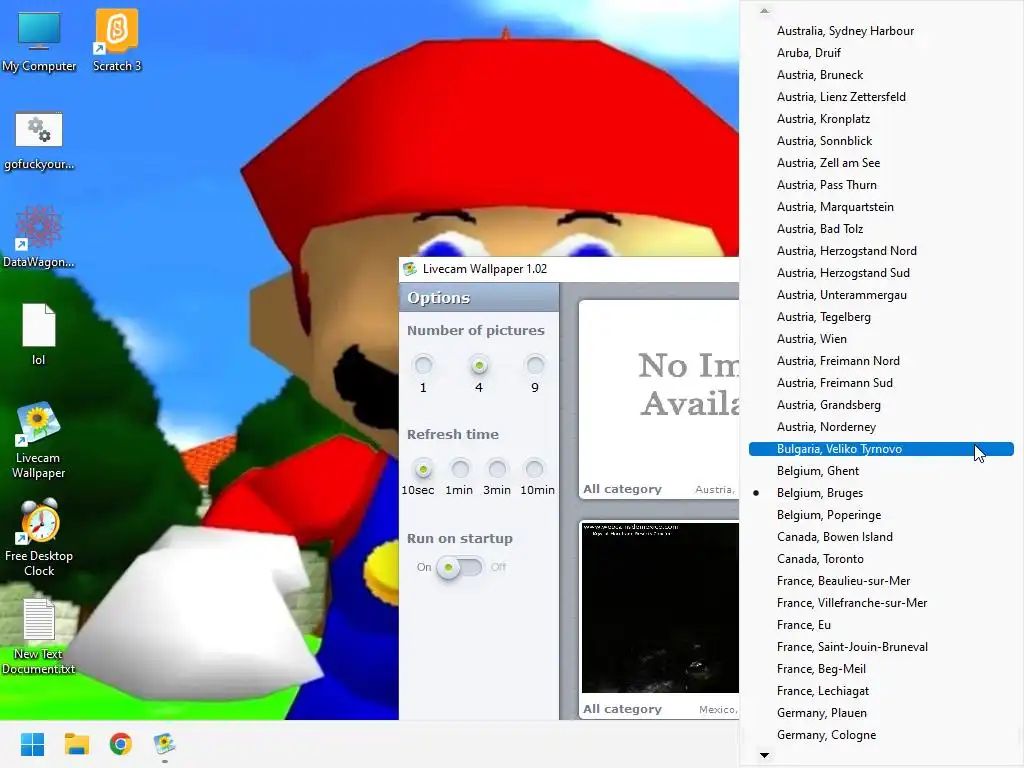Select 4 pictures radio option

point(479,364)
